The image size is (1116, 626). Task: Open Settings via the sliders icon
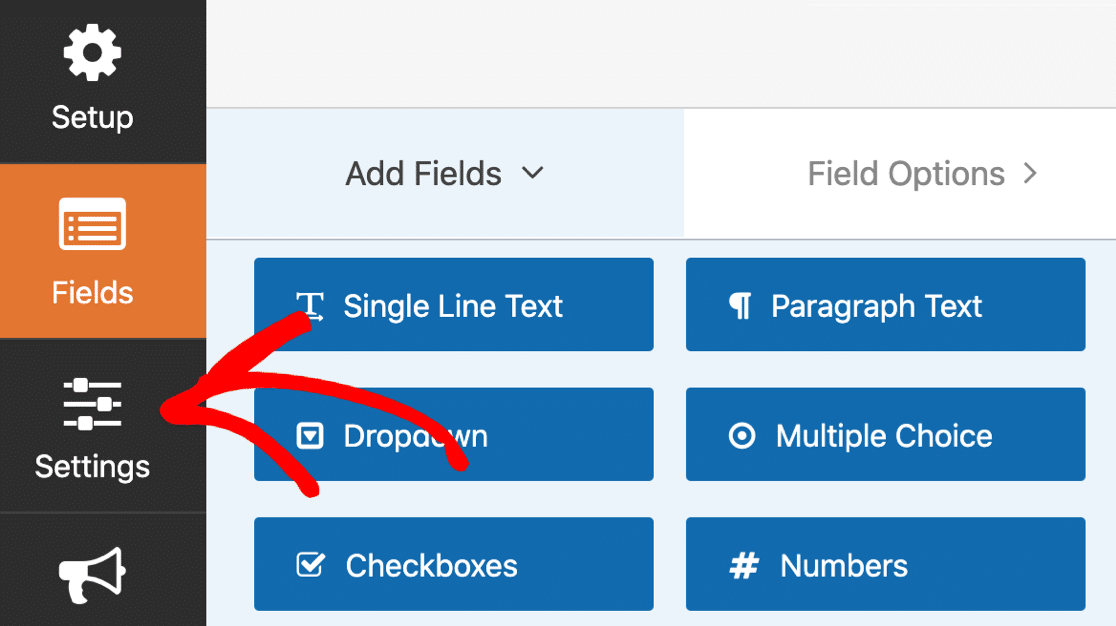click(x=92, y=402)
